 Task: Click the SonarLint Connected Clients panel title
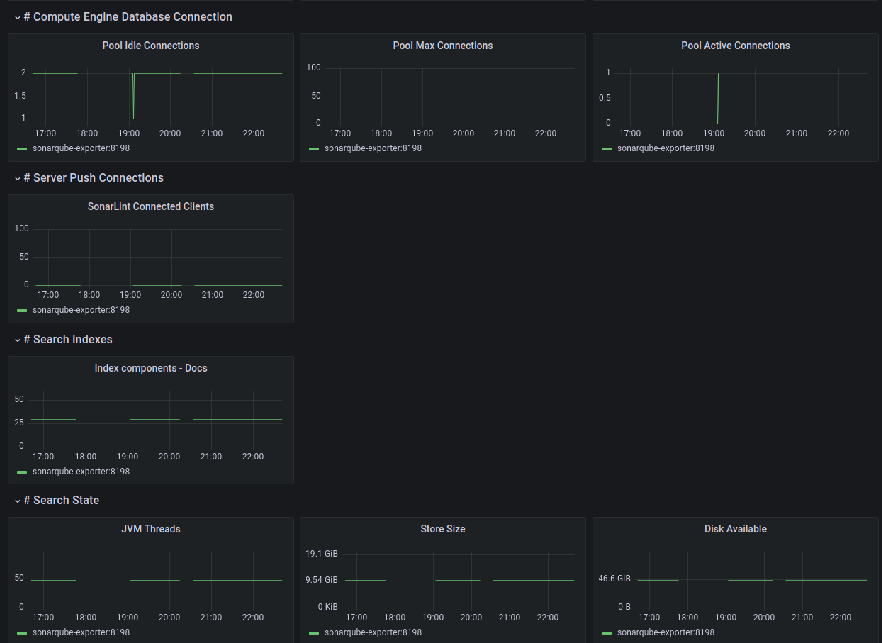click(x=150, y=206)
